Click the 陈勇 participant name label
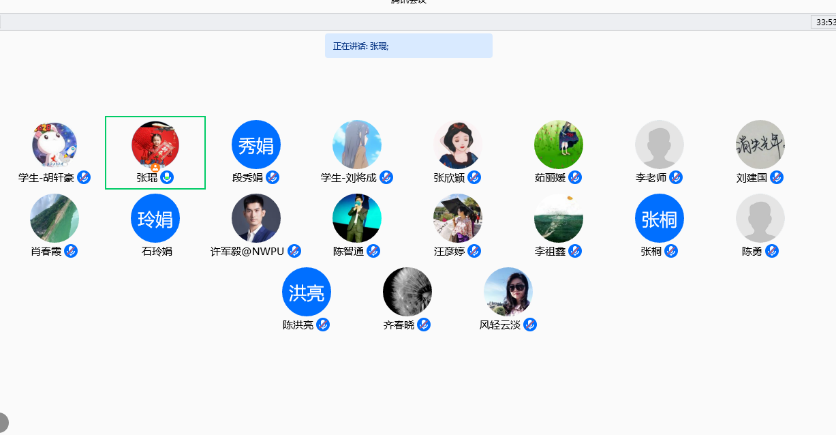Viewport: 836px width, 435px height. pyautogui.click(x=752, y=252)
